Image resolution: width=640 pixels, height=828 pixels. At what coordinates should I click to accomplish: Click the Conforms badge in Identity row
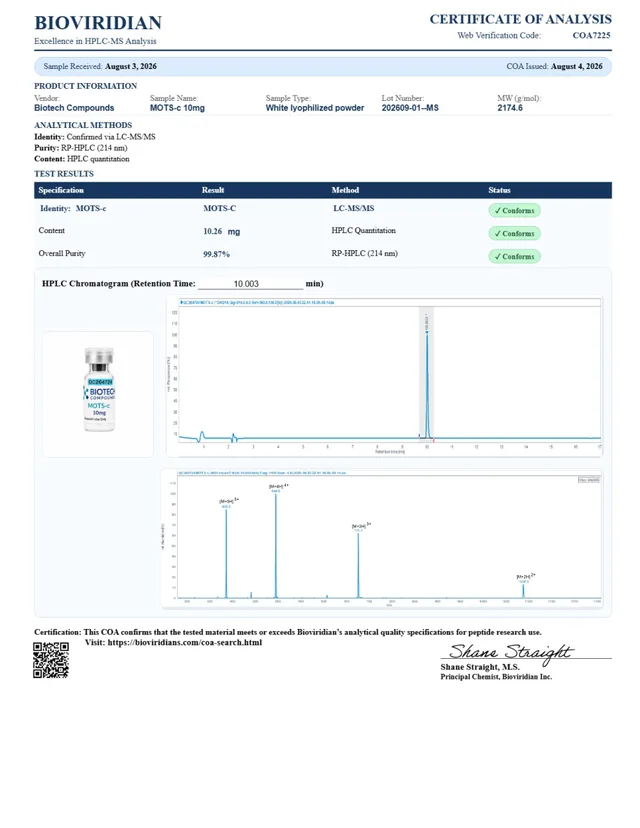coord(514,211)
